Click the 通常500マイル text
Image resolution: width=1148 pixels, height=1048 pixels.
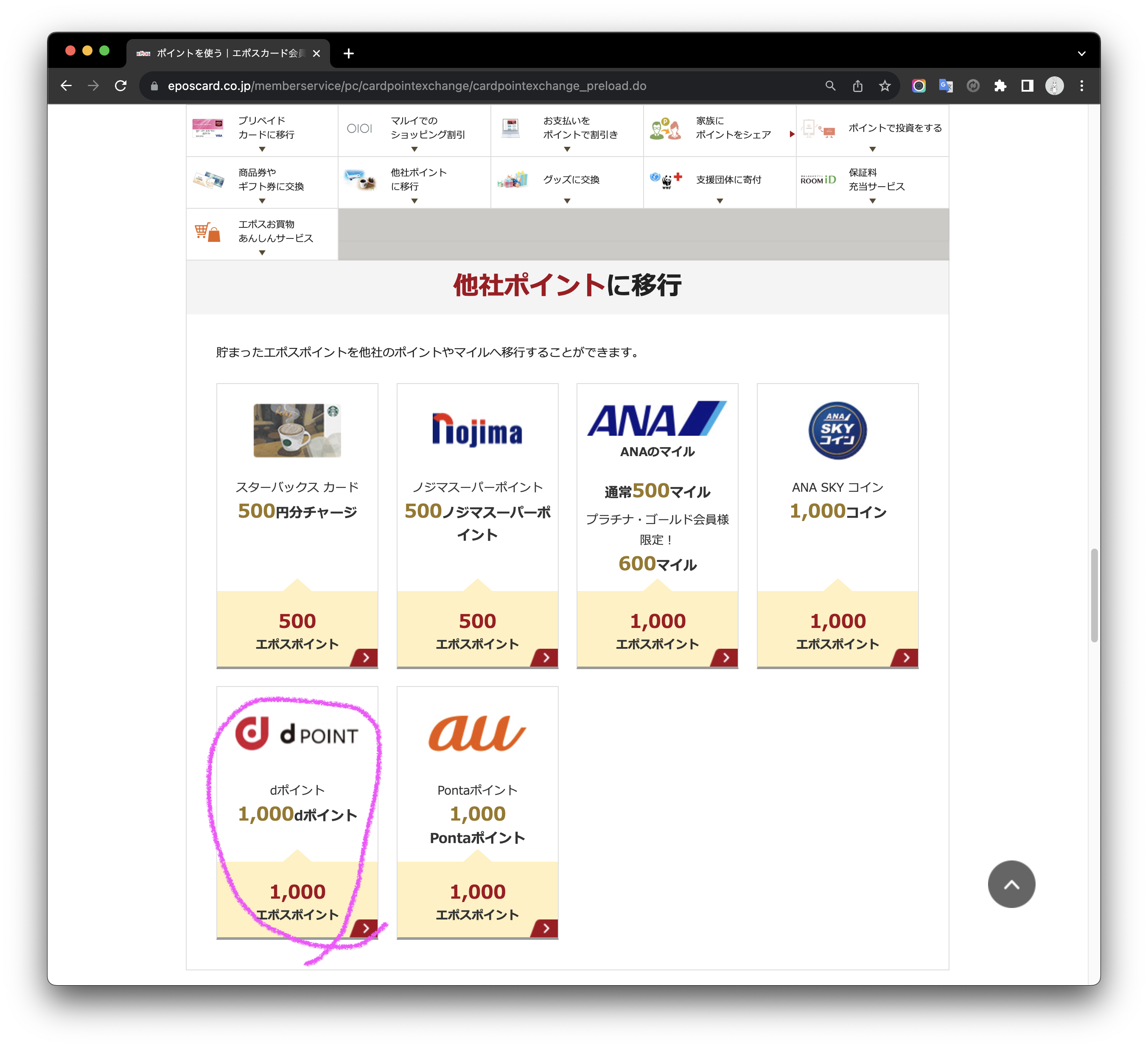coord(657,491)
